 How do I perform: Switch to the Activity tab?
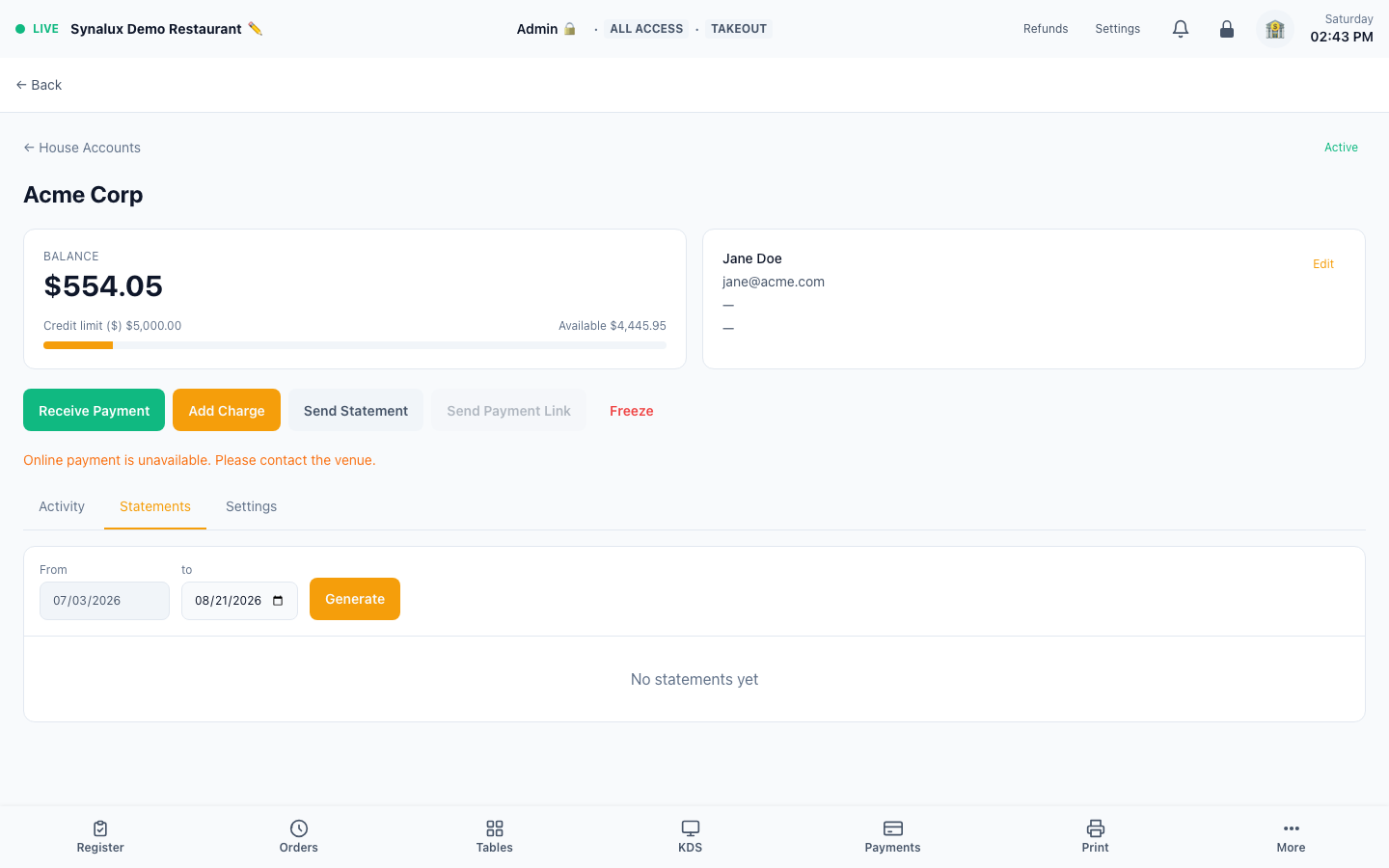(x=62, y=506)
